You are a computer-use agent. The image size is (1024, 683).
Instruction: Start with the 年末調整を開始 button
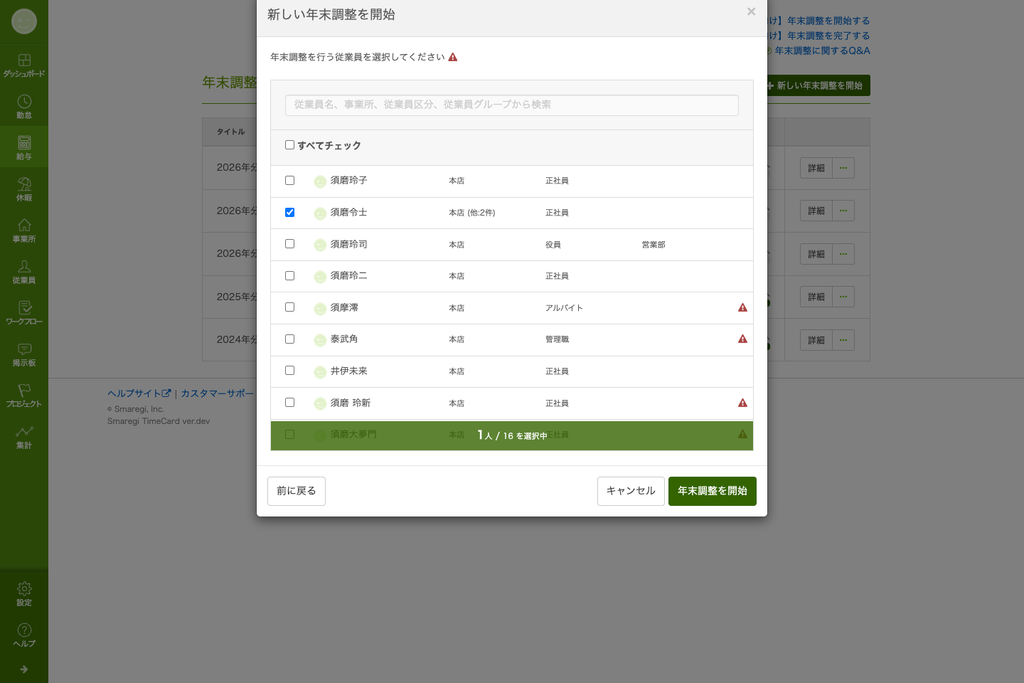712,491
